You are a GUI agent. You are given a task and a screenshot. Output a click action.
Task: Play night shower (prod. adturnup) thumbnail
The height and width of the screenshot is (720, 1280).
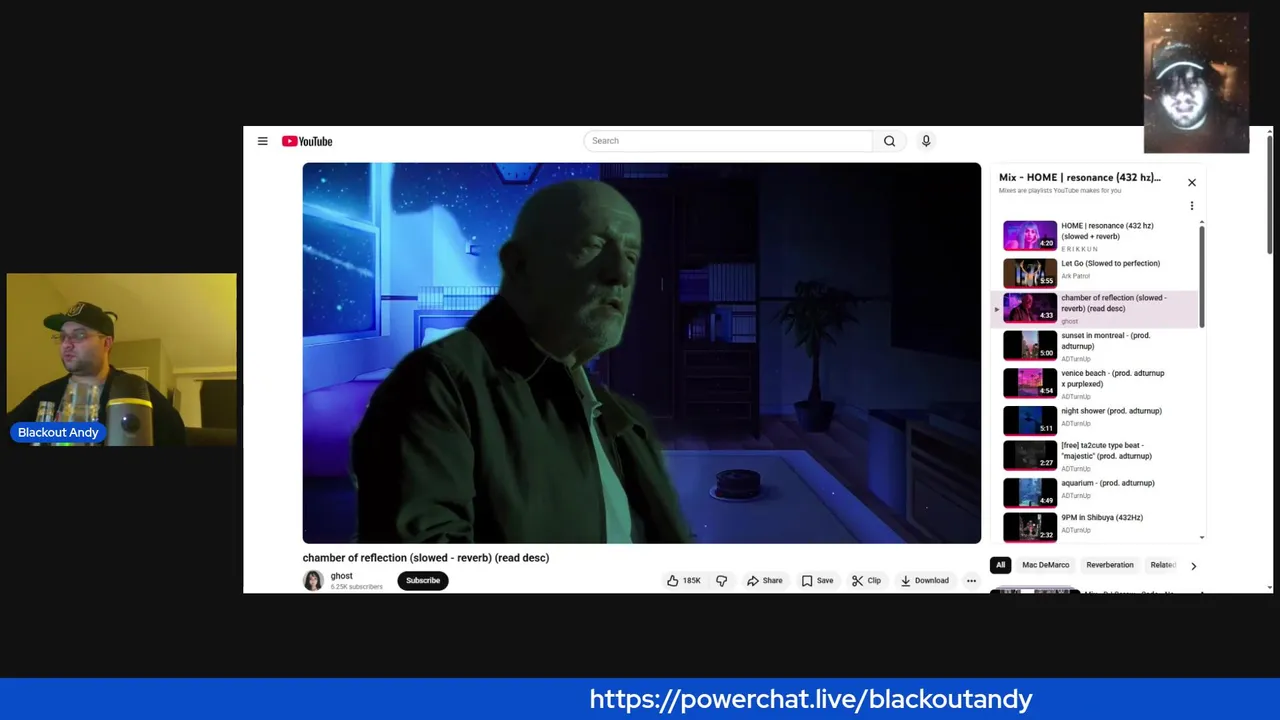tap(1030, 420)
